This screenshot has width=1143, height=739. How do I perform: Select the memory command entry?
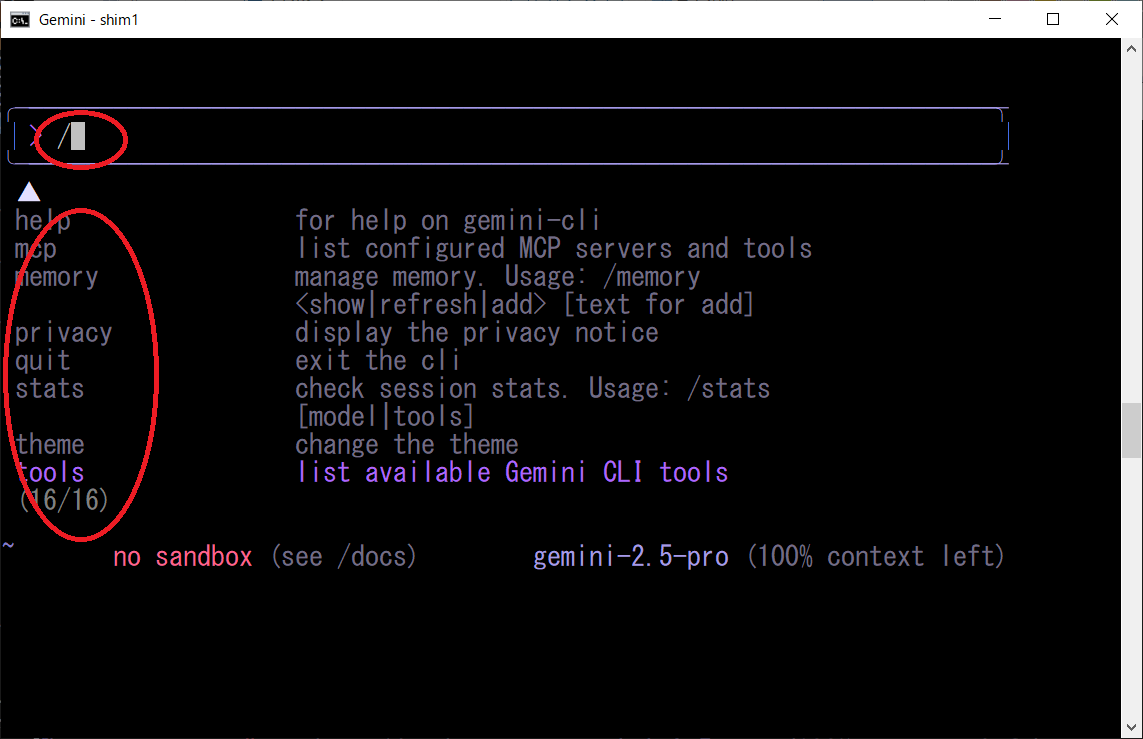[x=56, y=277]
